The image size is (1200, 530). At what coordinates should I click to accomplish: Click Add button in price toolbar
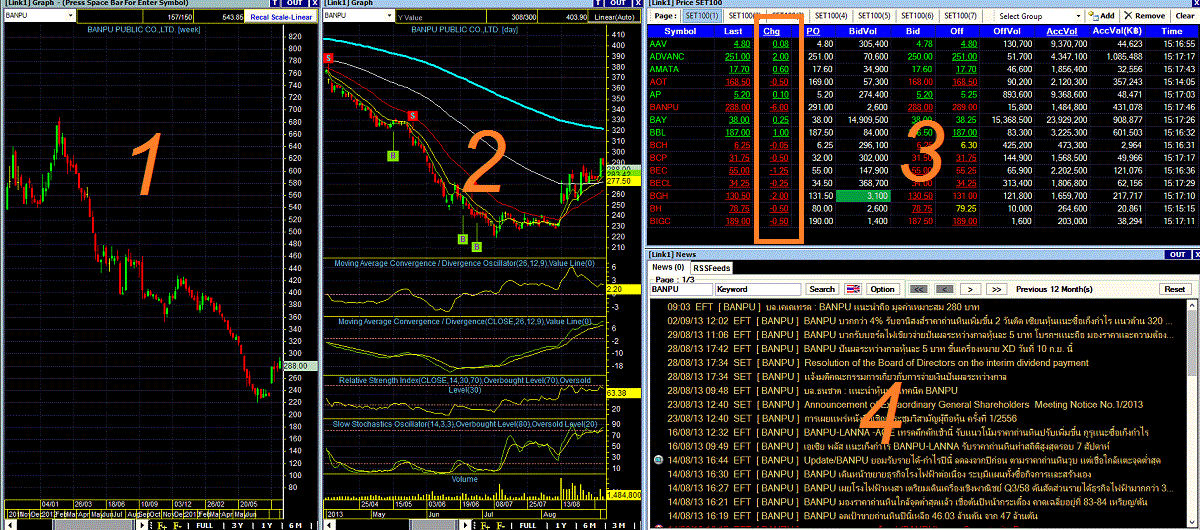1100,16
